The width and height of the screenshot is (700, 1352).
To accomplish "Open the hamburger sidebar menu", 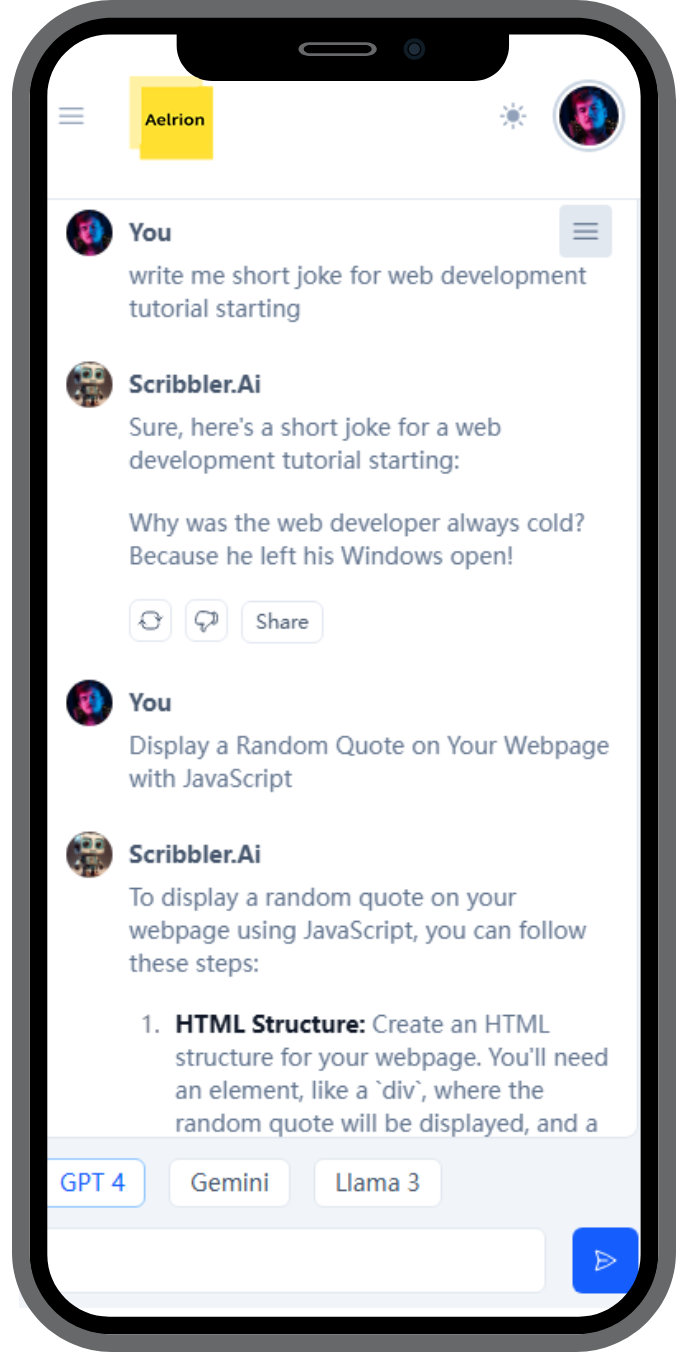I will [x=71, y=116].
